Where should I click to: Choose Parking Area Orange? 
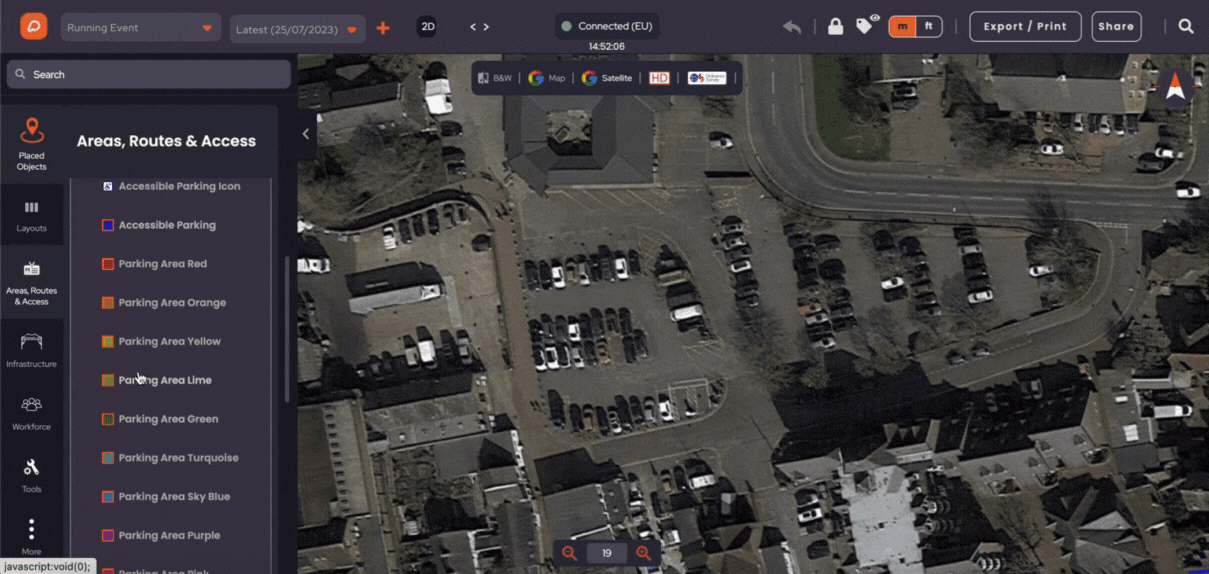(165, 302)
